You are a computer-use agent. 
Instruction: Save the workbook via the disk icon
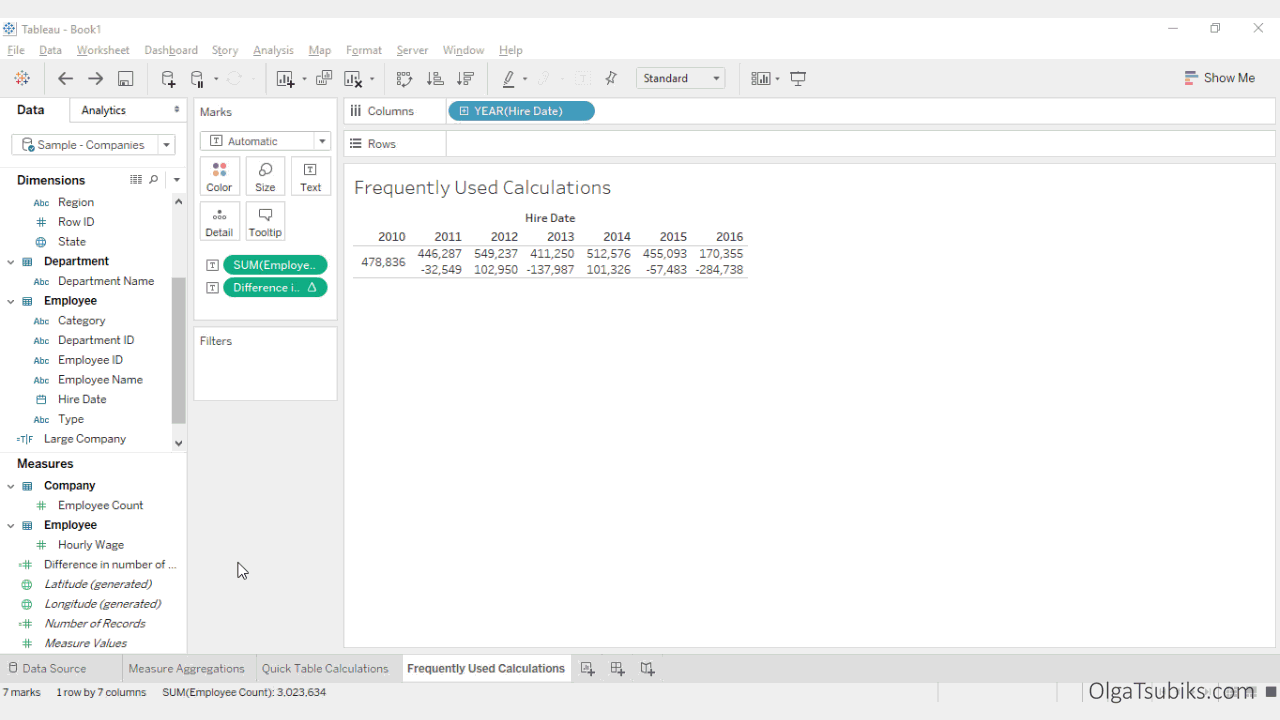click(x=126, y=78)
